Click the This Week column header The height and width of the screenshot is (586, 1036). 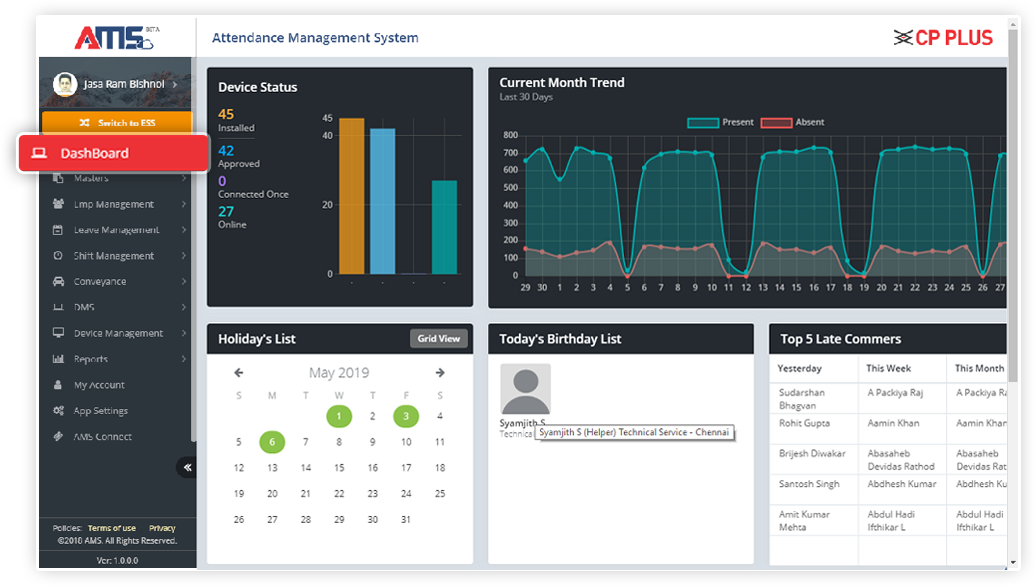tap(889, 368)
